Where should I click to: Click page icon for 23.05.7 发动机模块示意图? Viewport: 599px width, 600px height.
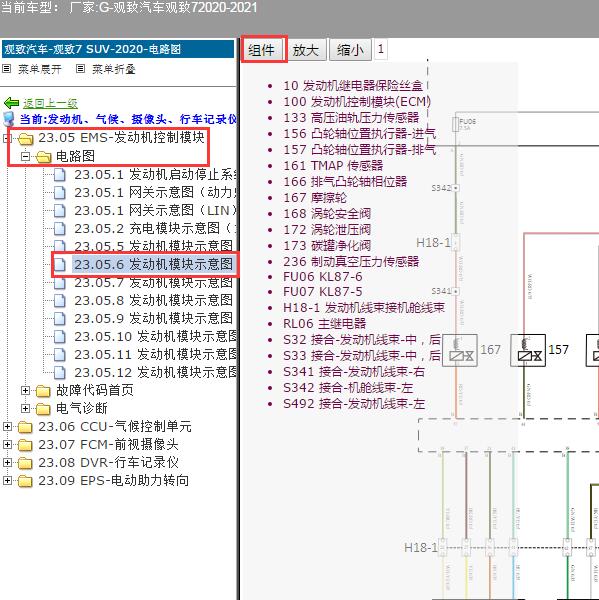[60, 283]
